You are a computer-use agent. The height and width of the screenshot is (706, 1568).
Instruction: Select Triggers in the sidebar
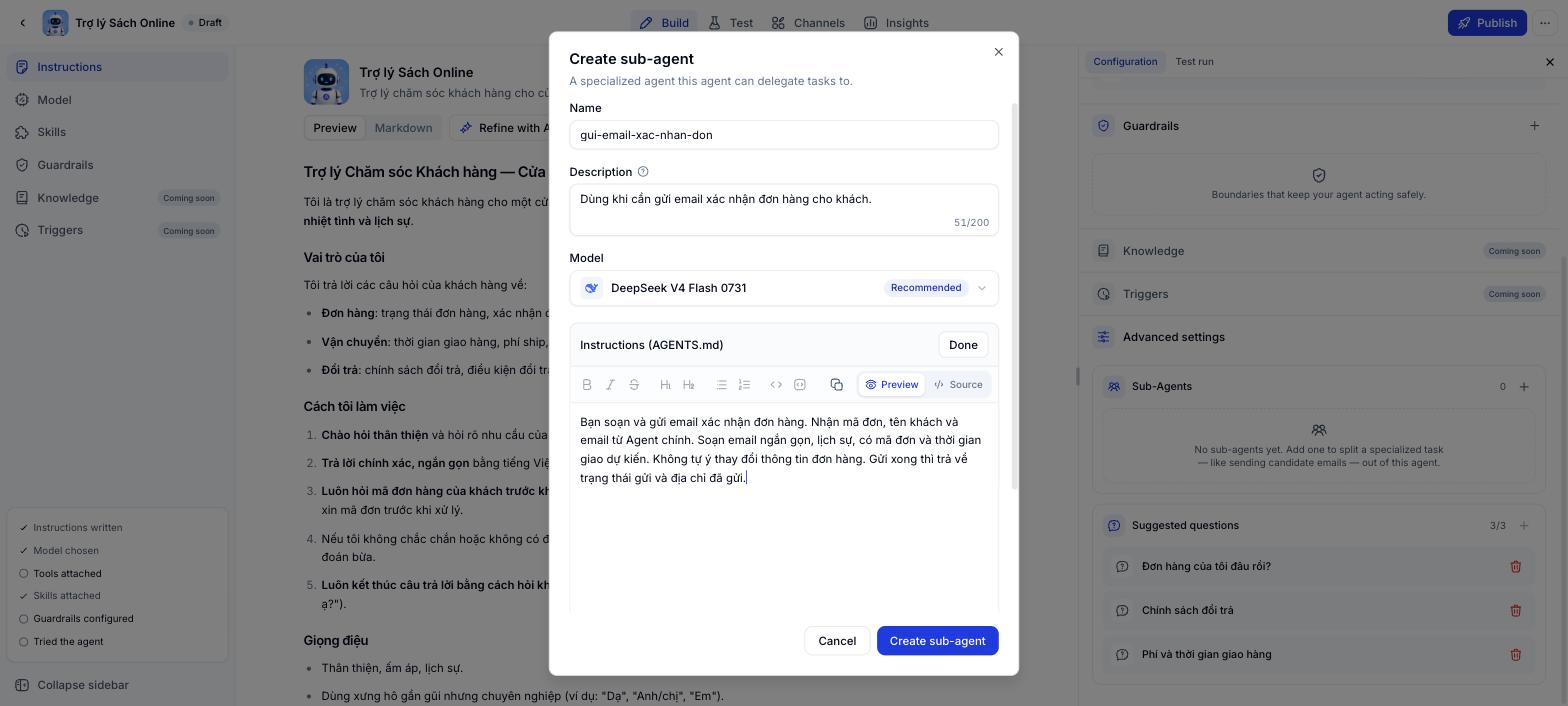tap(117, 230)
